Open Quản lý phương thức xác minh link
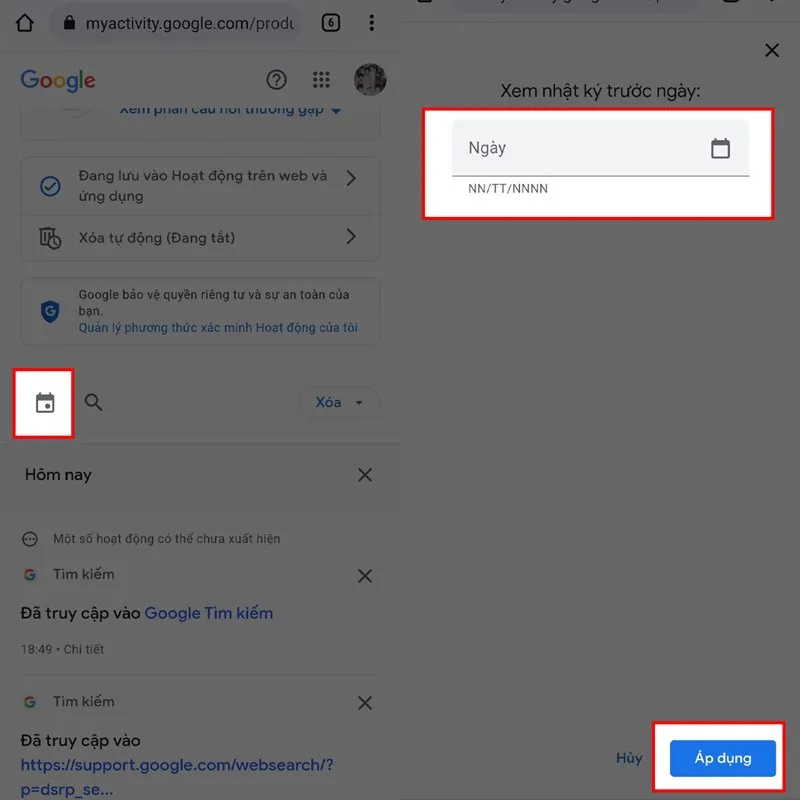The width and height of the screenshot is (800, 800). point(218,328)
